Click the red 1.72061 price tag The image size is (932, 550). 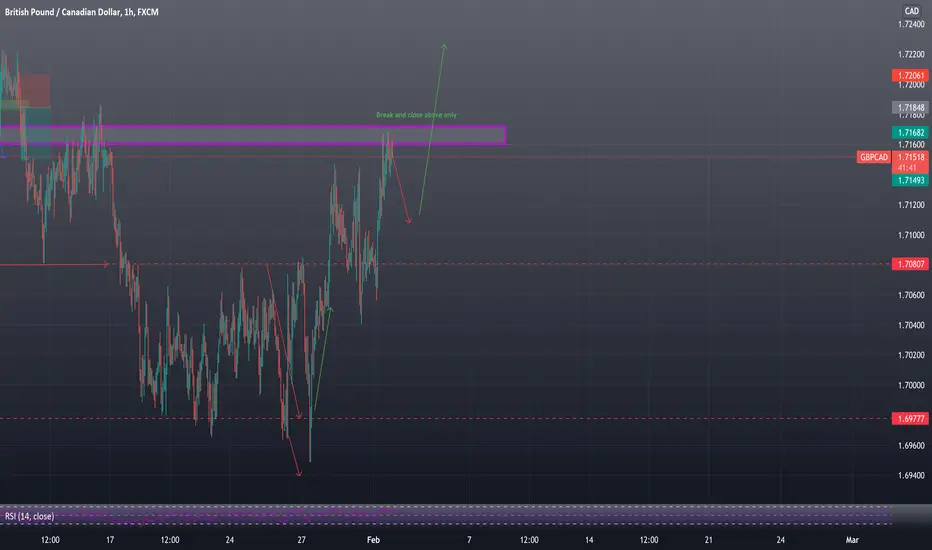pos(910,76)
